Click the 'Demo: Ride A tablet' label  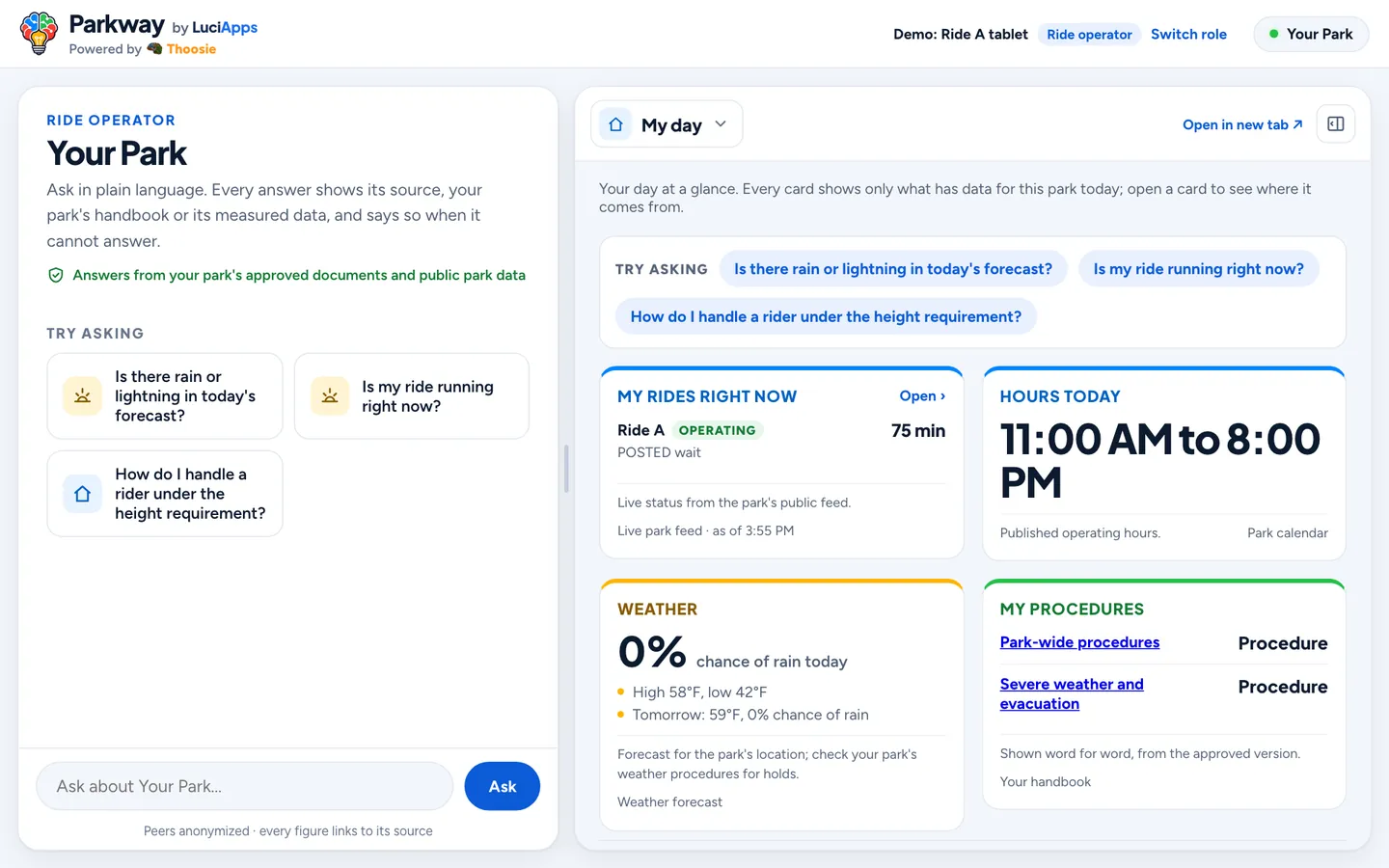(x=961, y=34)
